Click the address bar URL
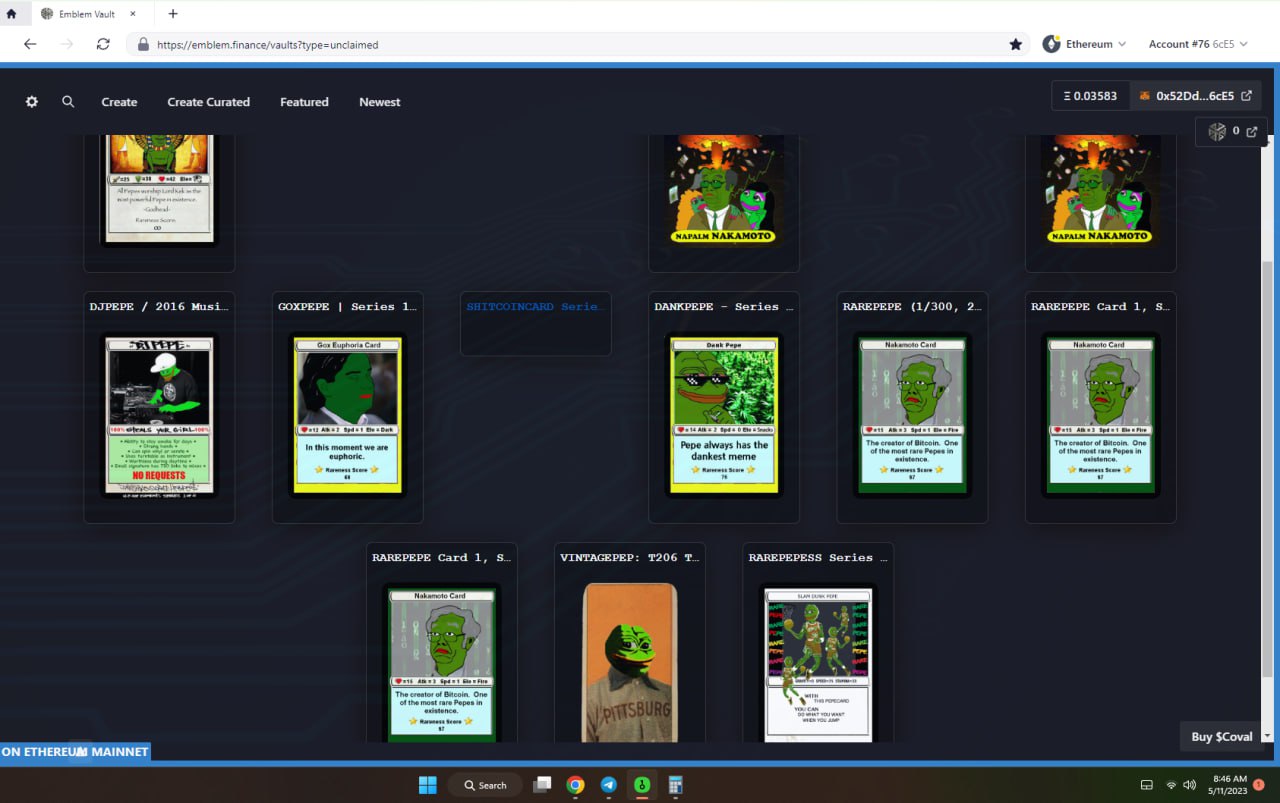This screenshot has width=1280, height=803. tap(267, 45)
